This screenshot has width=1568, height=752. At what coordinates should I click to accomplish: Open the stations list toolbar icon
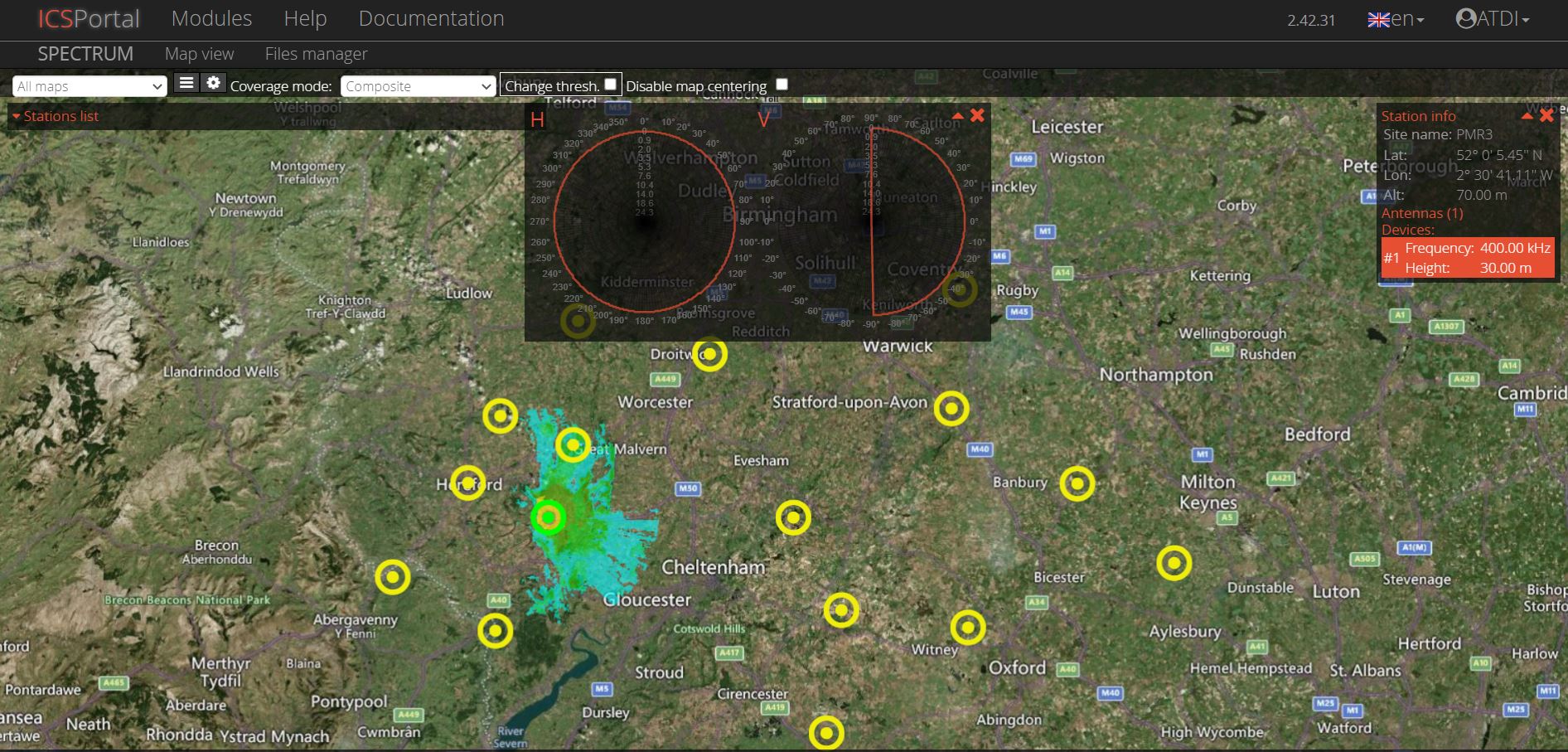(x=186, y=83)
